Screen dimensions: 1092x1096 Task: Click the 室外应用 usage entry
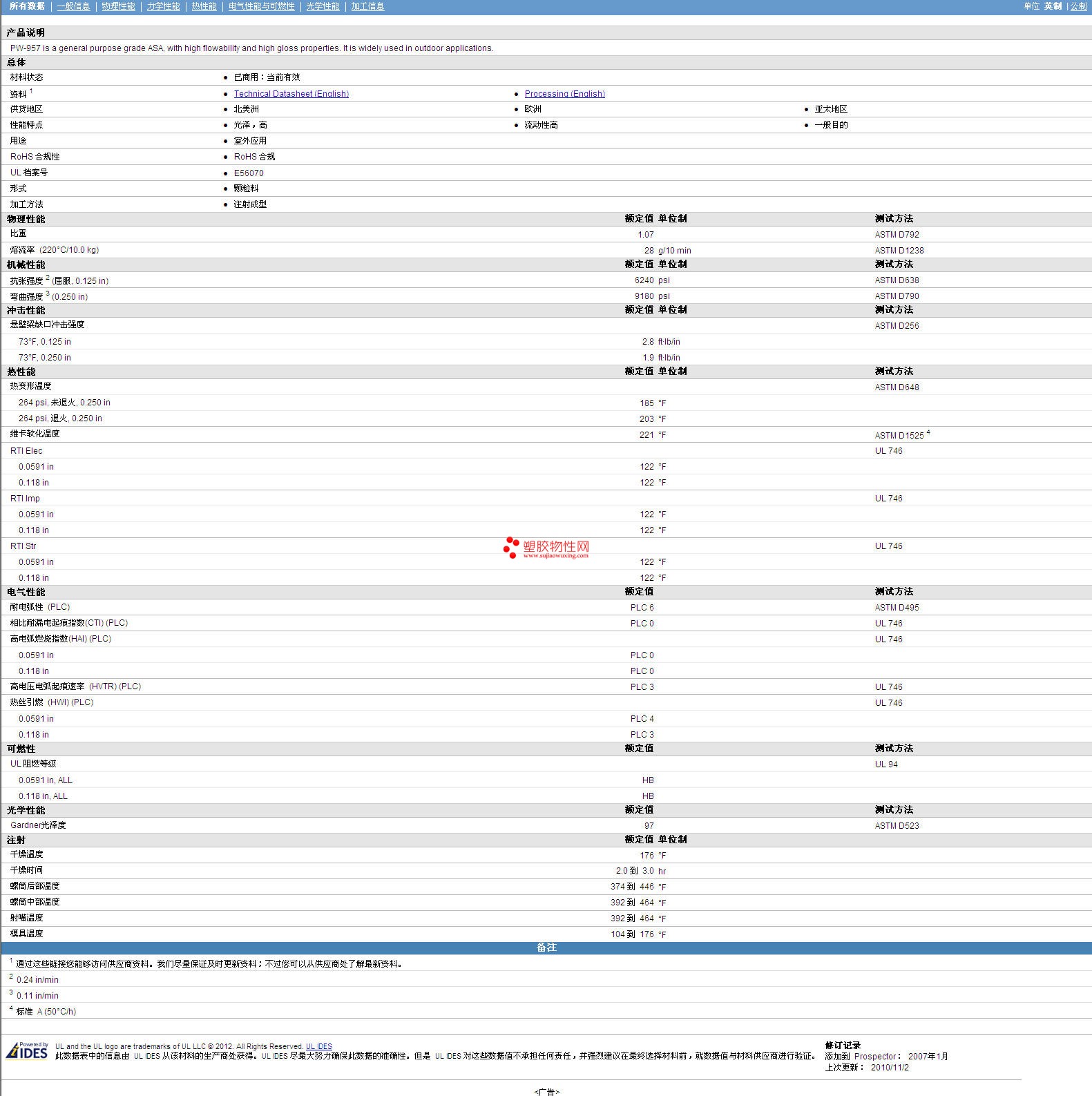click(x=250, y=141)
